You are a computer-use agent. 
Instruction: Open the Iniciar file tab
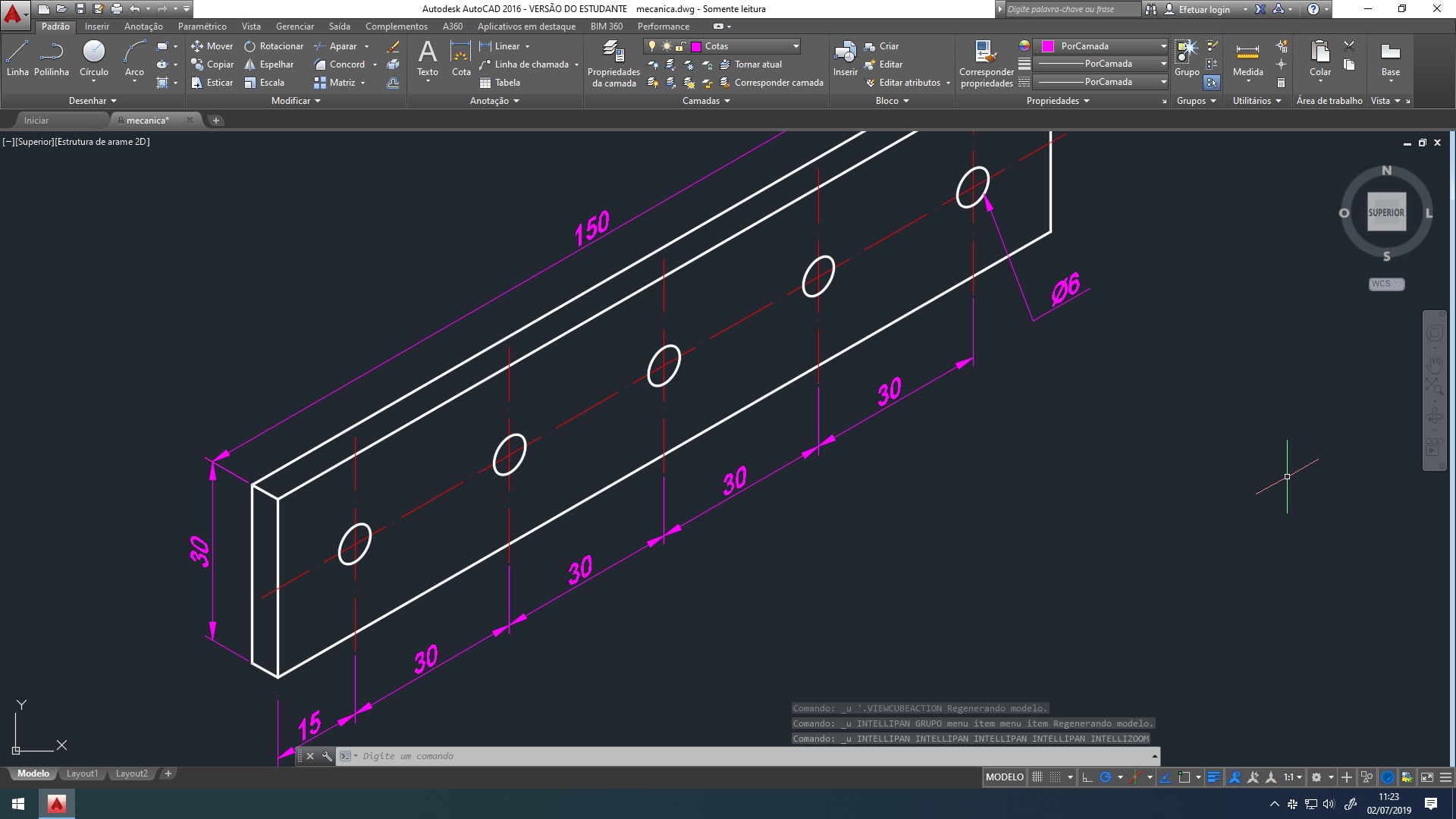[36, 121]
